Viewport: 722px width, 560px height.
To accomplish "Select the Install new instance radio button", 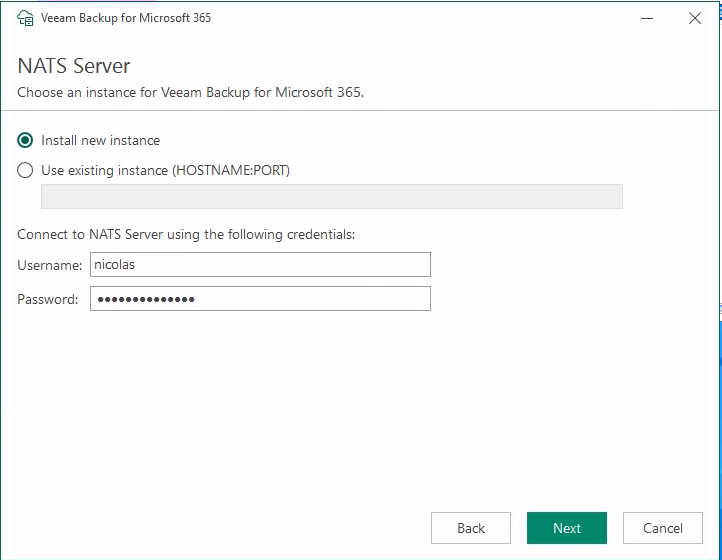I will click(26, 140).
